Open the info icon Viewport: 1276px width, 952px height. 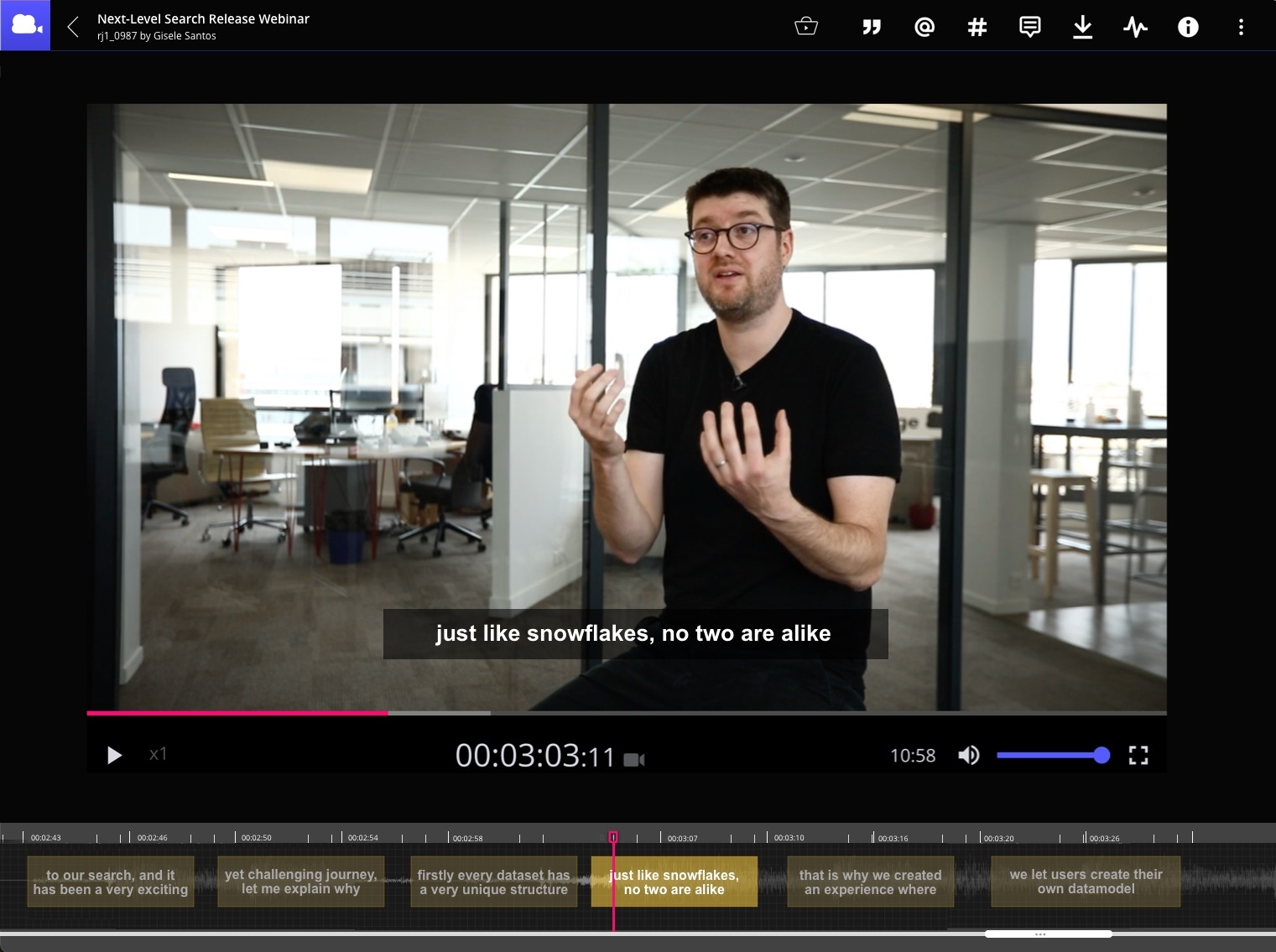coord(1188,26)
